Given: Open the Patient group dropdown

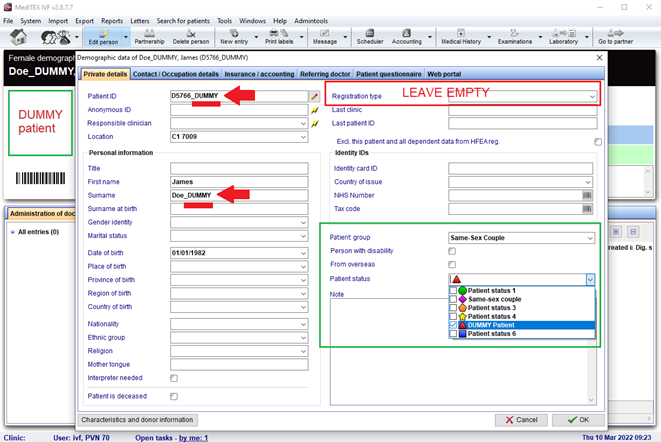Looking at the screenshot, I should [590, 238].
